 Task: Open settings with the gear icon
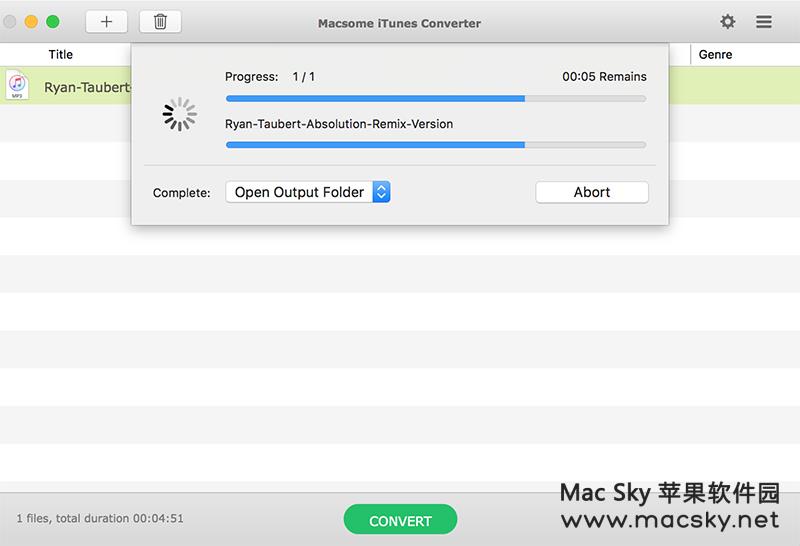[x=728, y=22]
